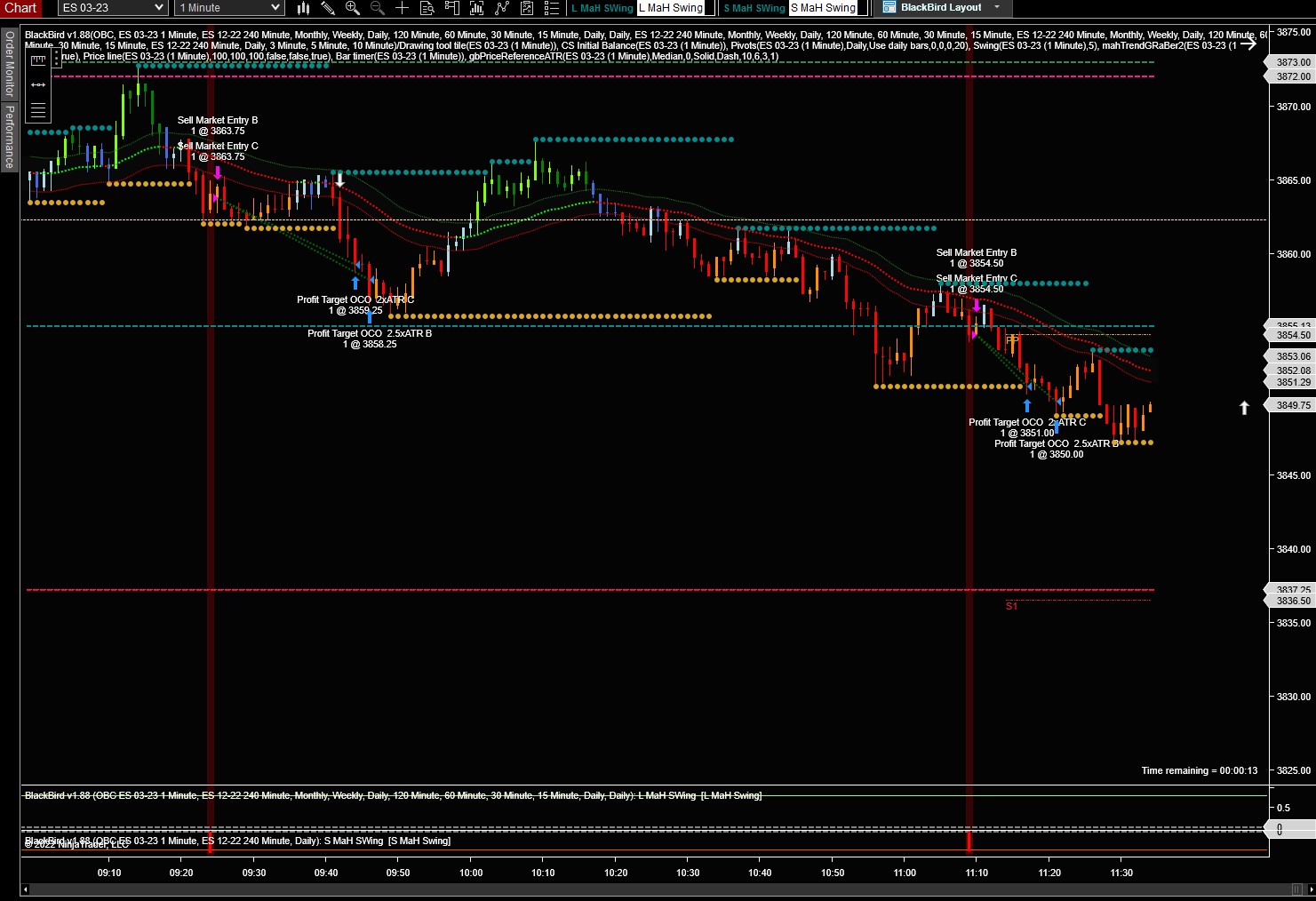Click the white up arrow on chart right side
Screen dimensions: 1316x901
click(x=1244, y=408)
